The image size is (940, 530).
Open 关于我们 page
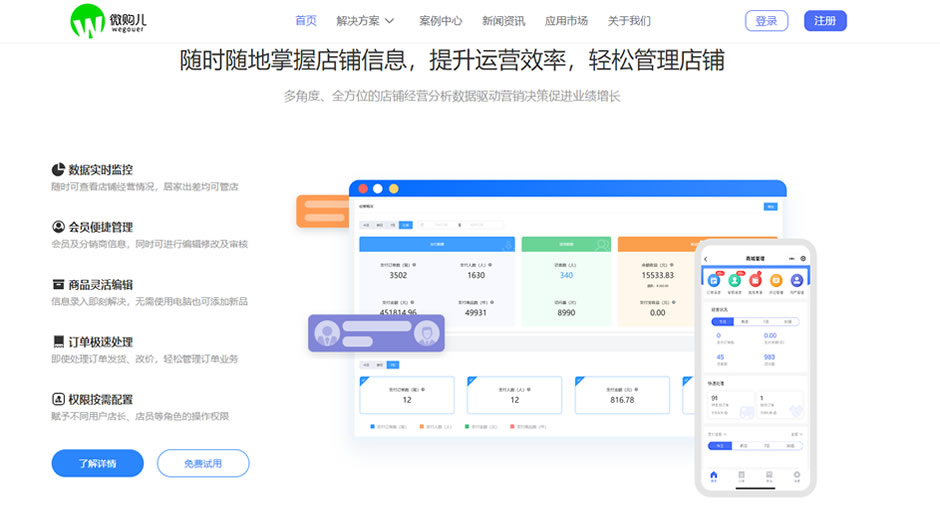(629, 21)
